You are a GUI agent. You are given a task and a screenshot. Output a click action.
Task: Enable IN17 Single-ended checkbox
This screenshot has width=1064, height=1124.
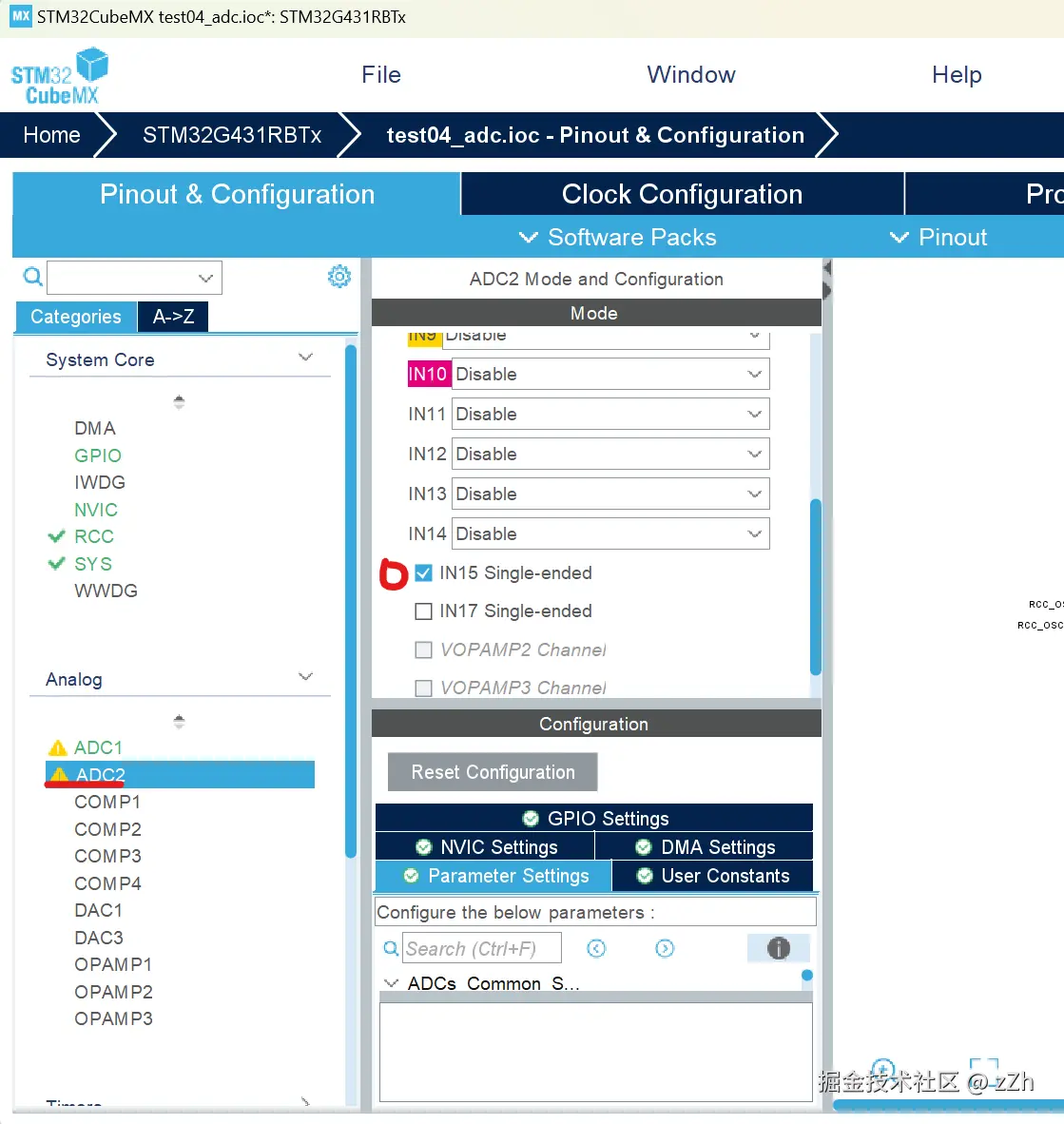[424, 611]
